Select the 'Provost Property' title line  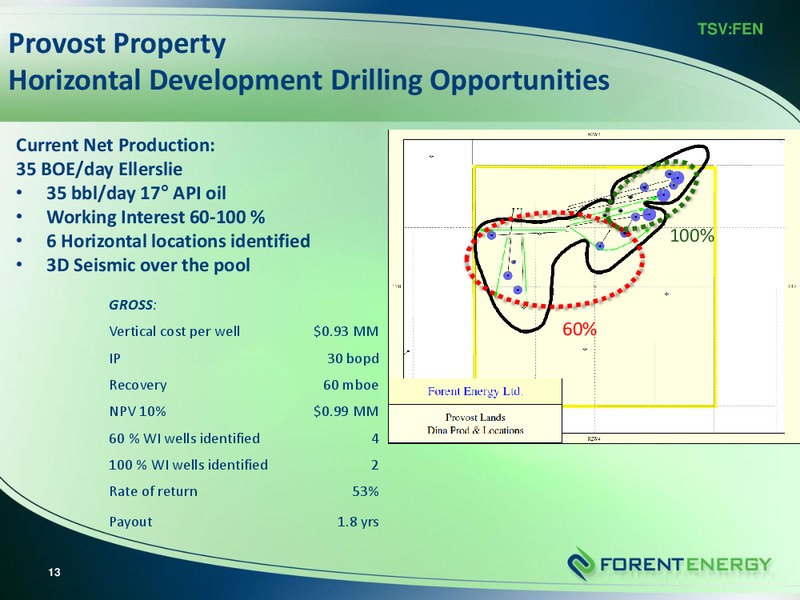coord(117,44)
